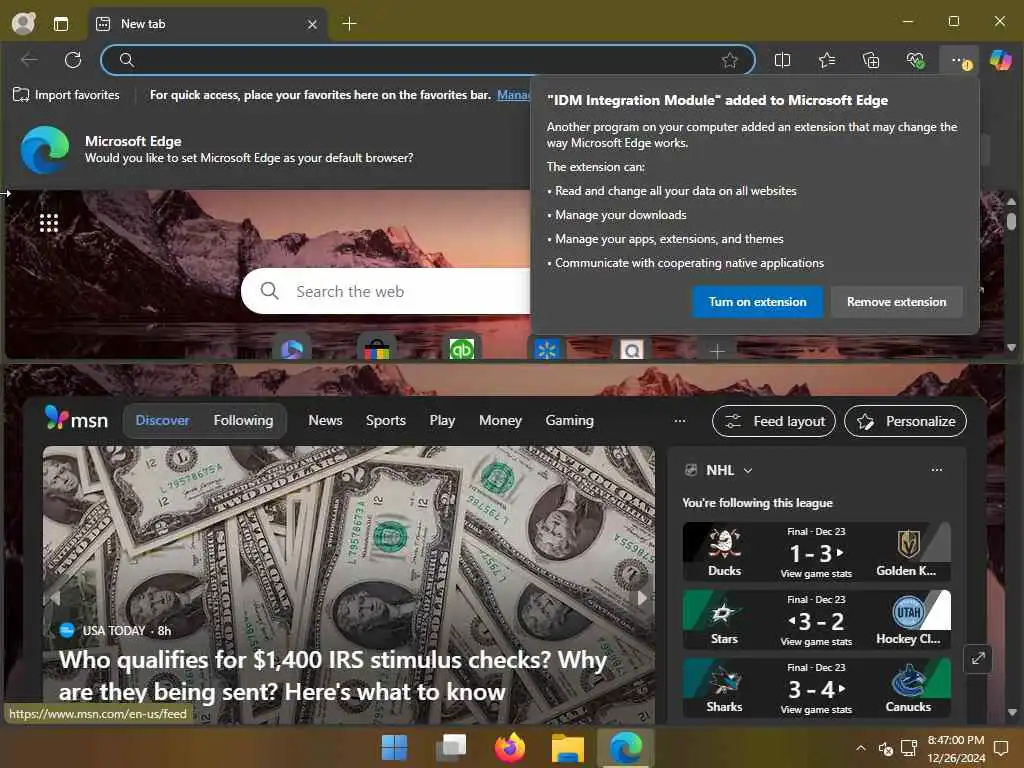Viewport: 1024px width, 768px height.
Task: Open the notifications tray icon
Action: (1000, 747)
